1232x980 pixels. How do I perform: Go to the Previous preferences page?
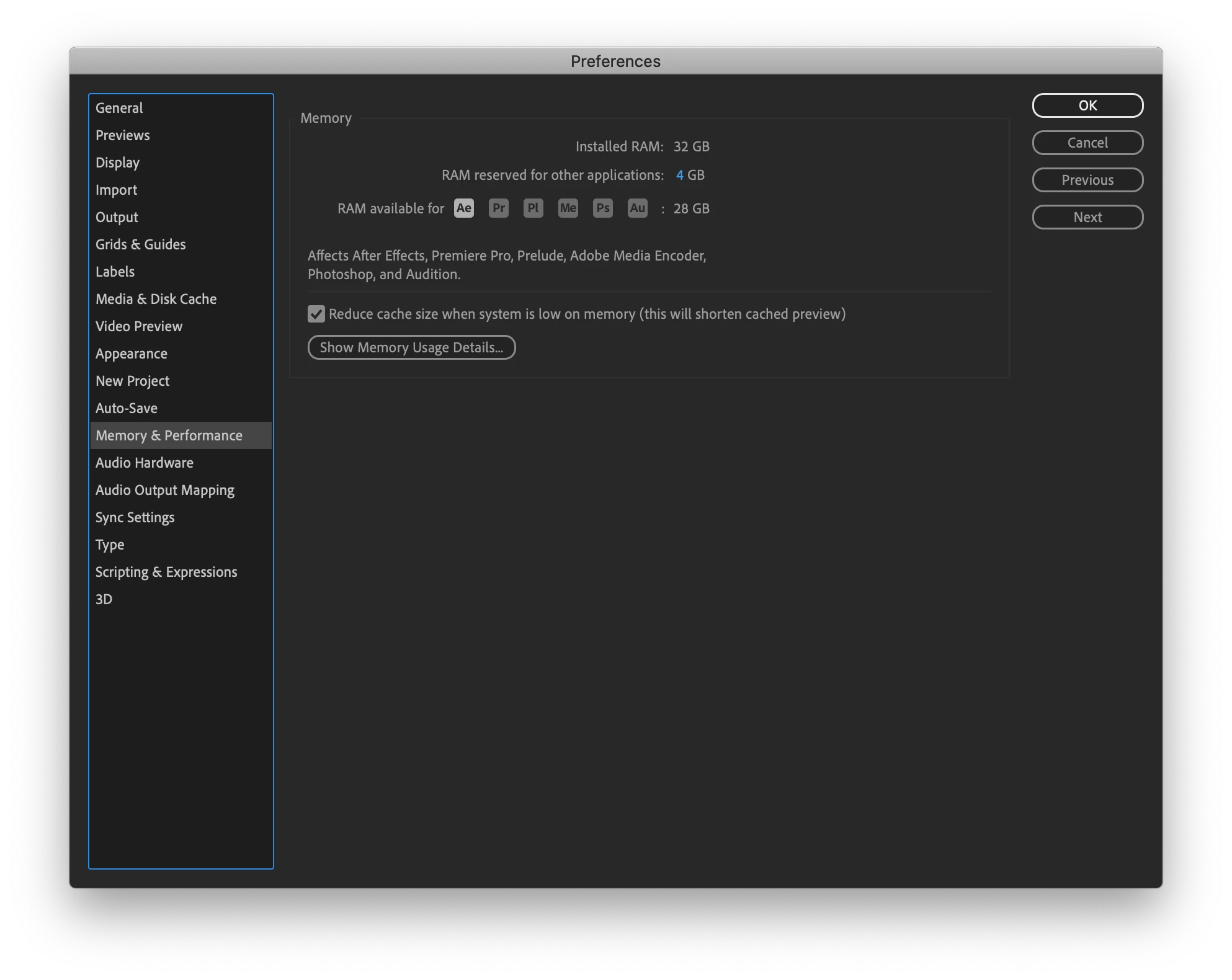(1087, 180)
